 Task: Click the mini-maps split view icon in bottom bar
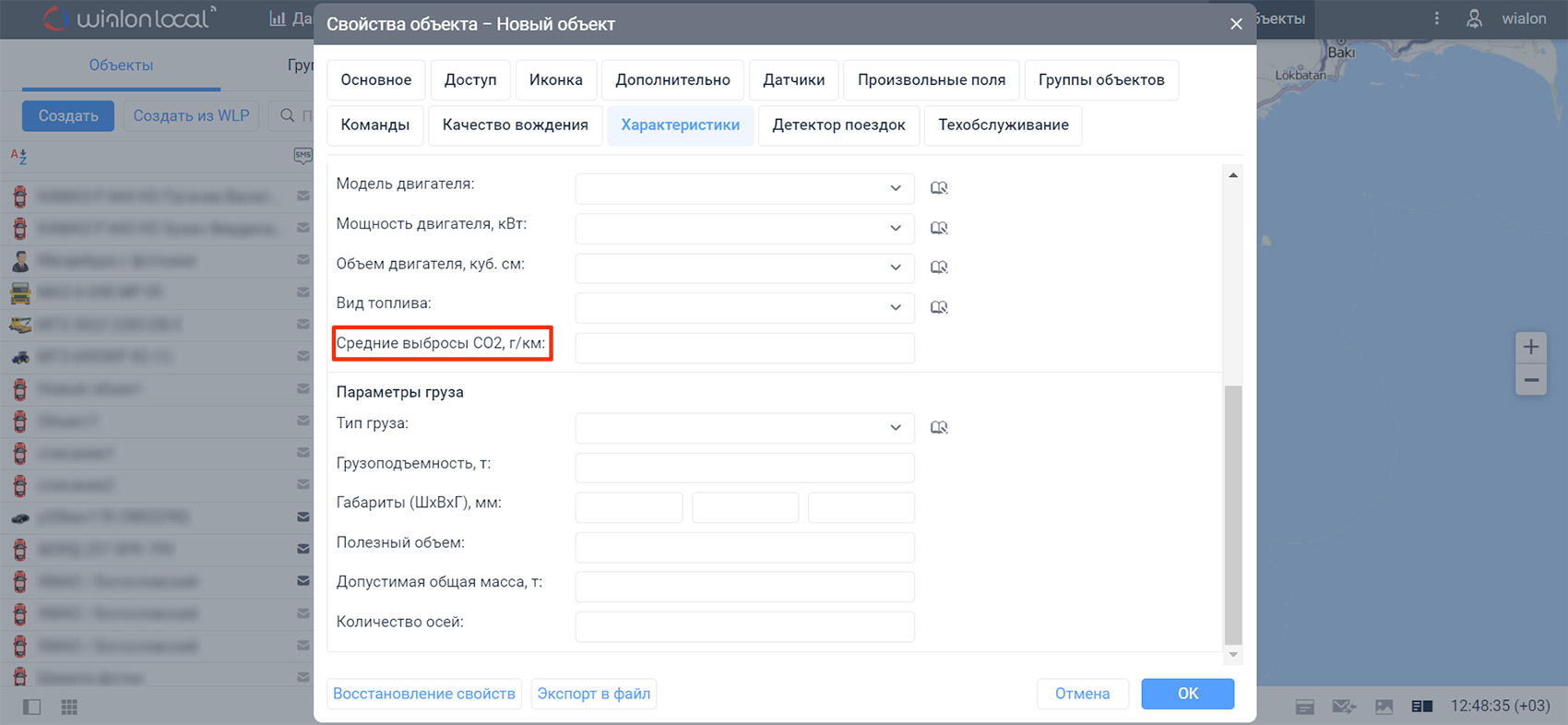[1421, 707]
